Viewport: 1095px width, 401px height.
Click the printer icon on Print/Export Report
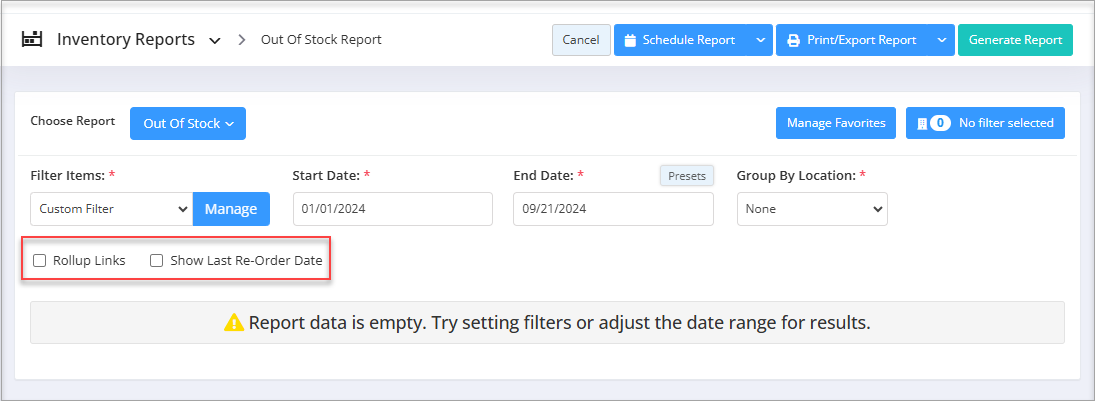793,41
